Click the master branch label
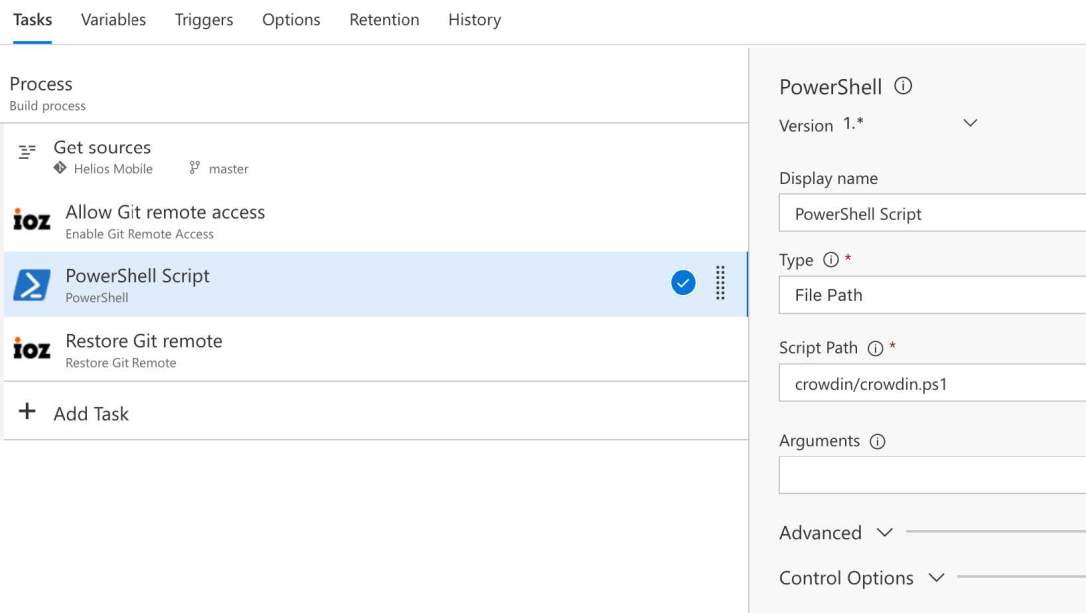Image resolution: width=1086 pixels, height=613 pixels. tap(229, 169)
